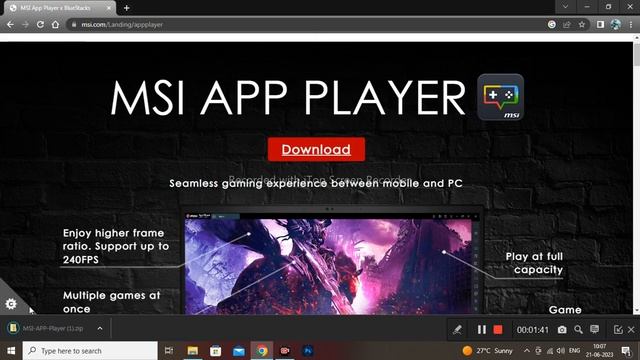Close the MSI App Player tab

pos(109,8)
